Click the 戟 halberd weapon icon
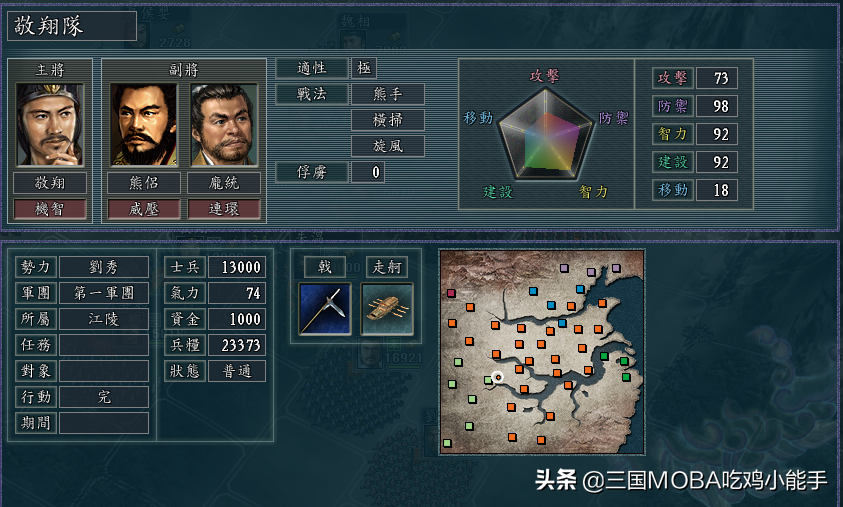This screenshot has width=843, height=507. coord(325,309)
